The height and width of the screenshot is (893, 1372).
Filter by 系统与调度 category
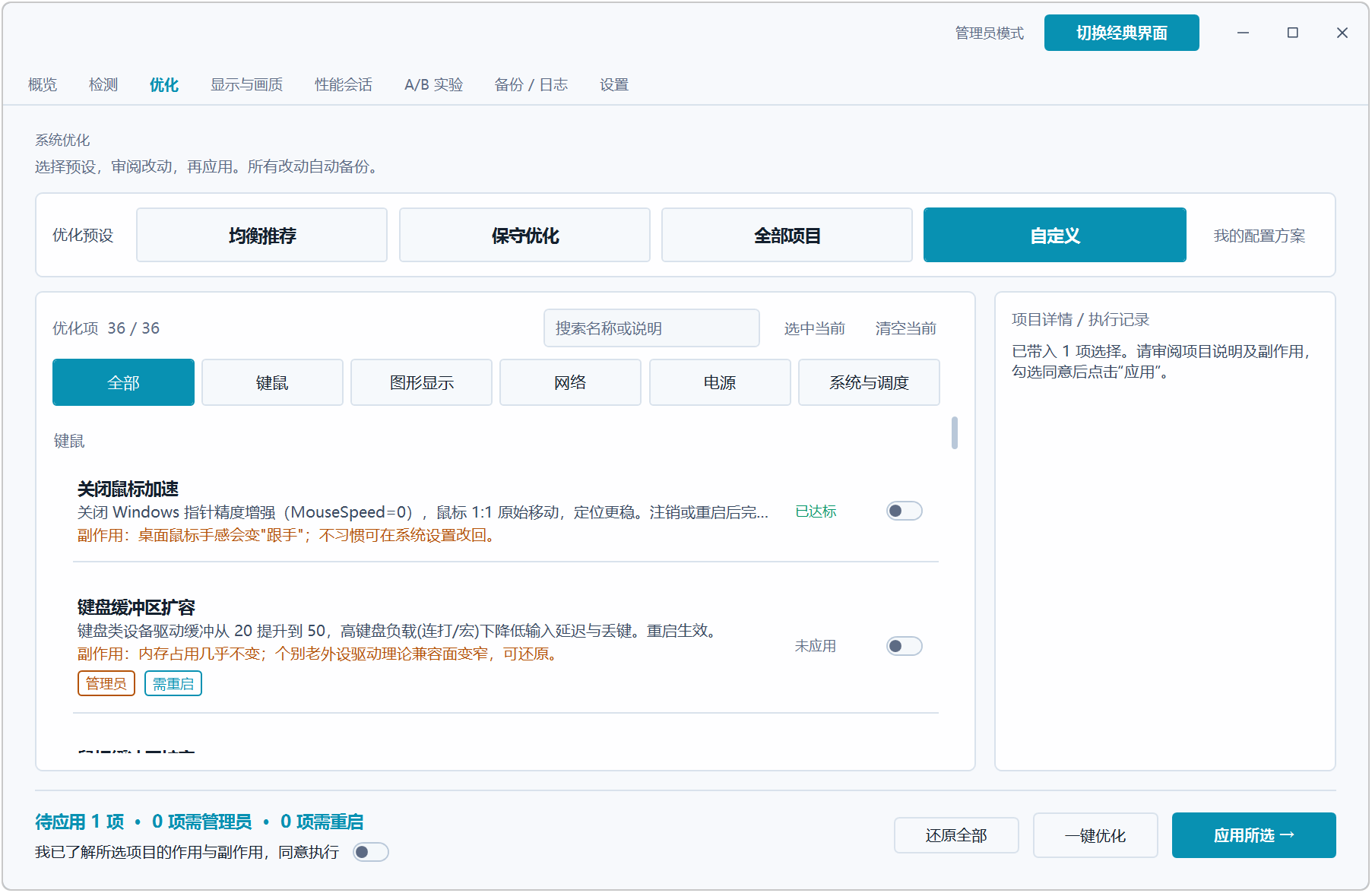tap(869, 382)
